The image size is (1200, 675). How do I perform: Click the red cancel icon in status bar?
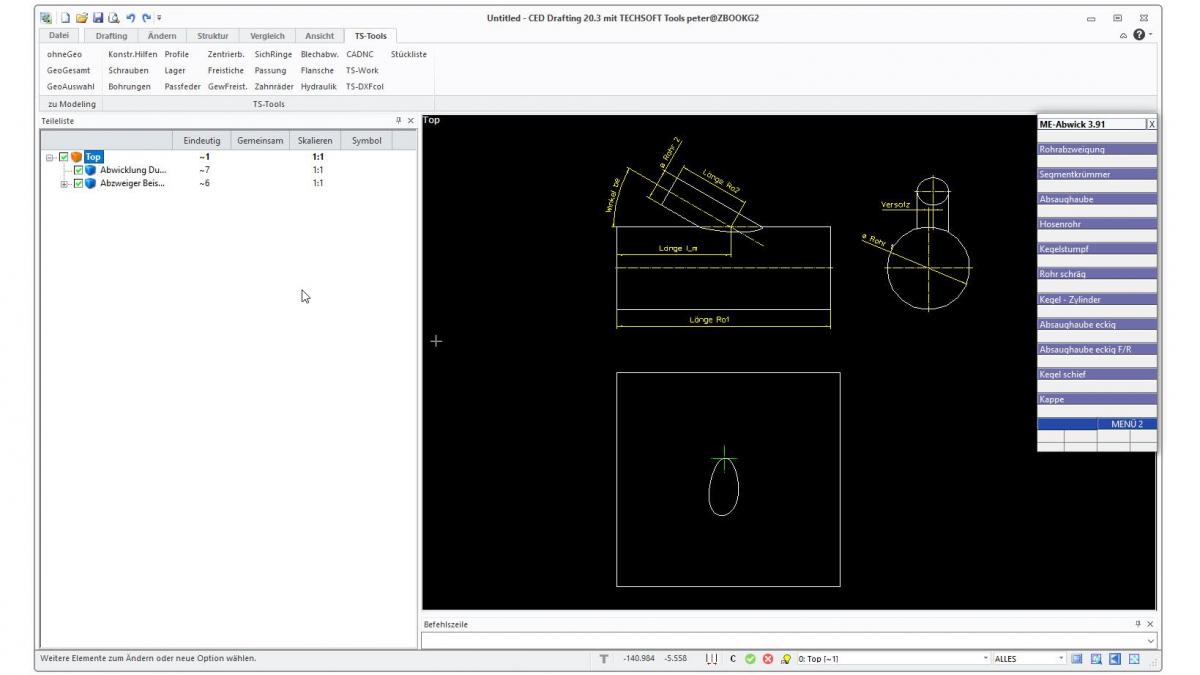pyautogui.click(x=767, y=659)
